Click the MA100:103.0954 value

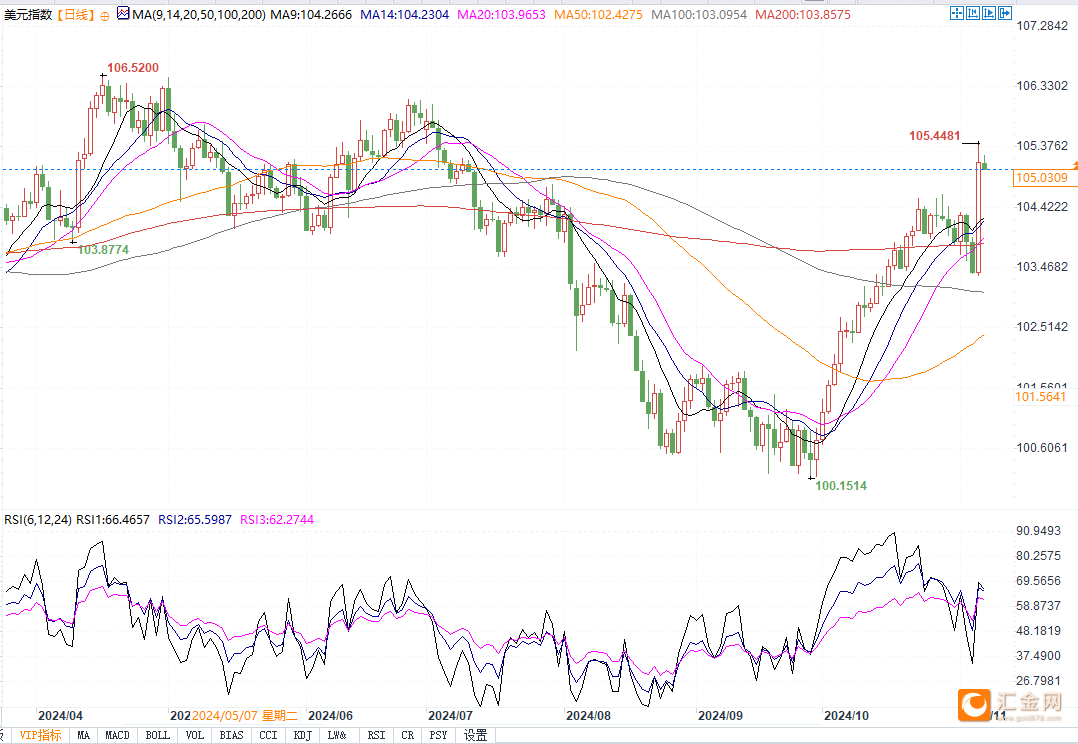coord(698,14)
